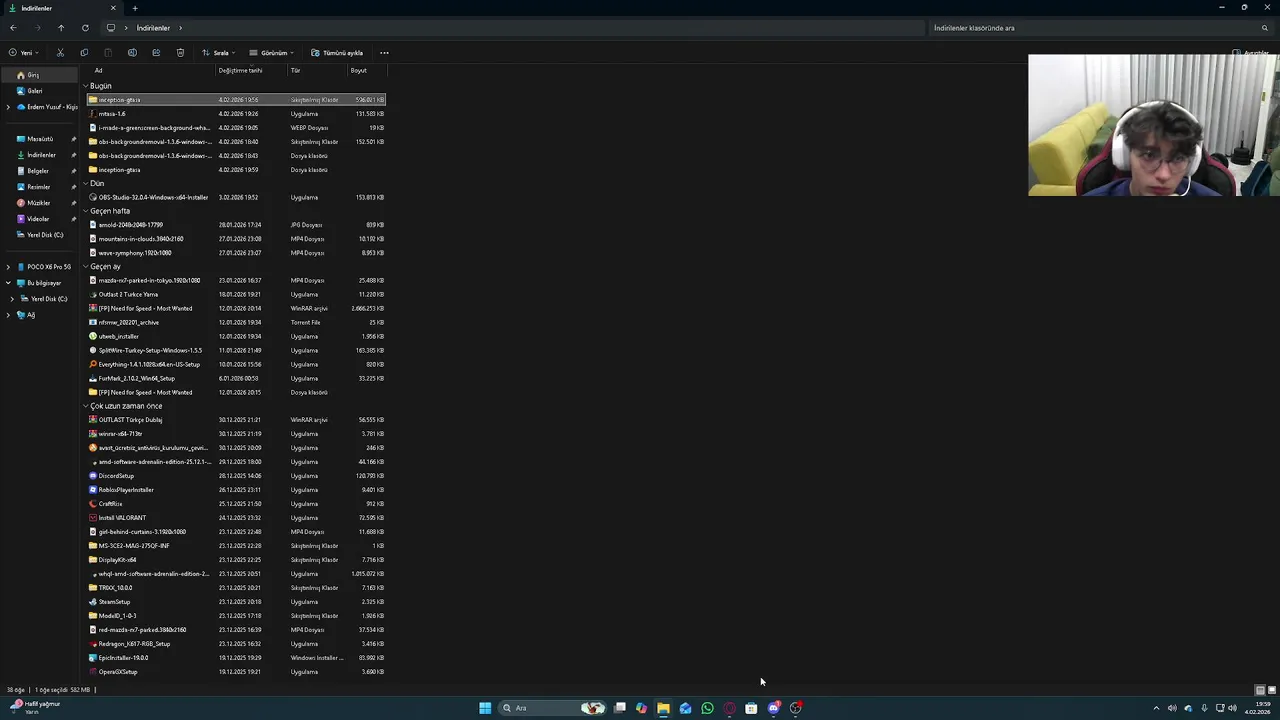The width and height of the screenshot is (1280, 720).
Task: Collapse the Çok uzun zaman önce group
Action: click(x=86, y=406)
